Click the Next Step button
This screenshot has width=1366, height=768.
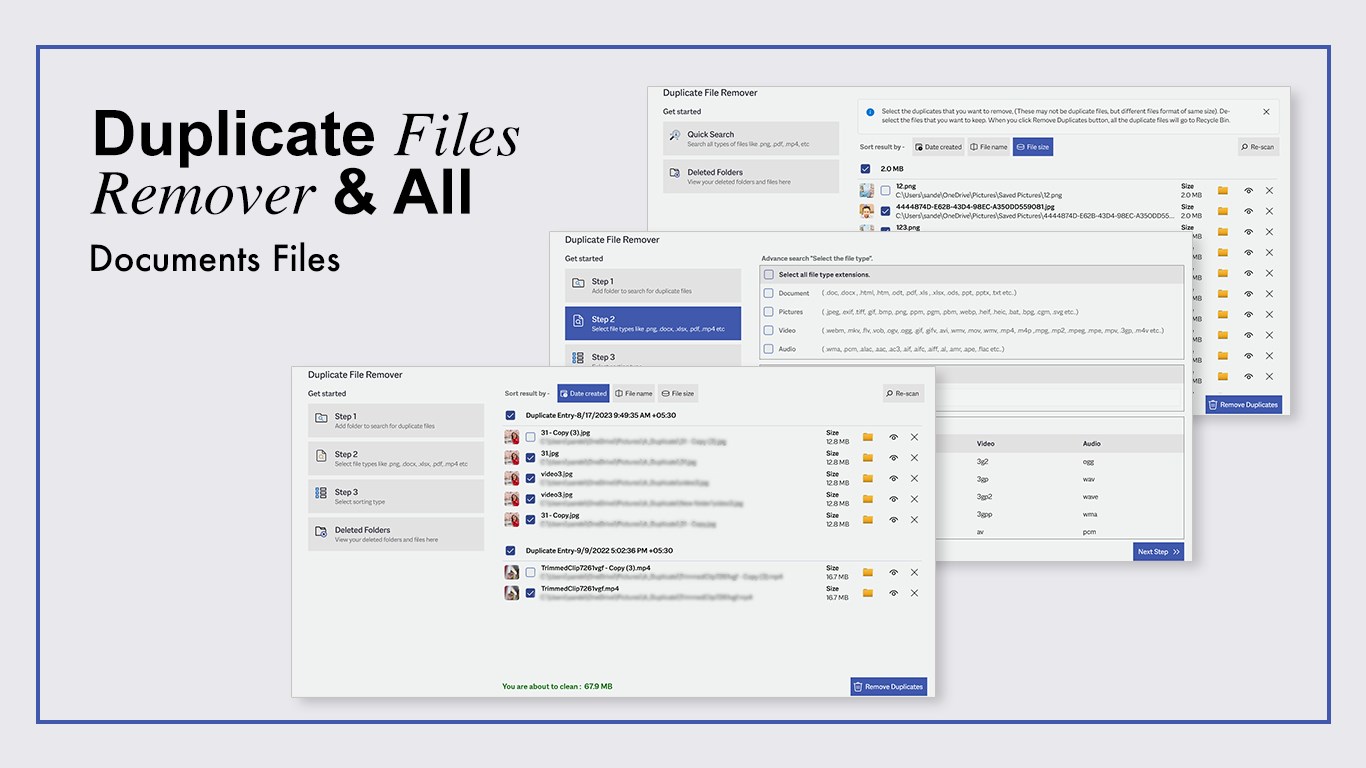coord(1159,552)
